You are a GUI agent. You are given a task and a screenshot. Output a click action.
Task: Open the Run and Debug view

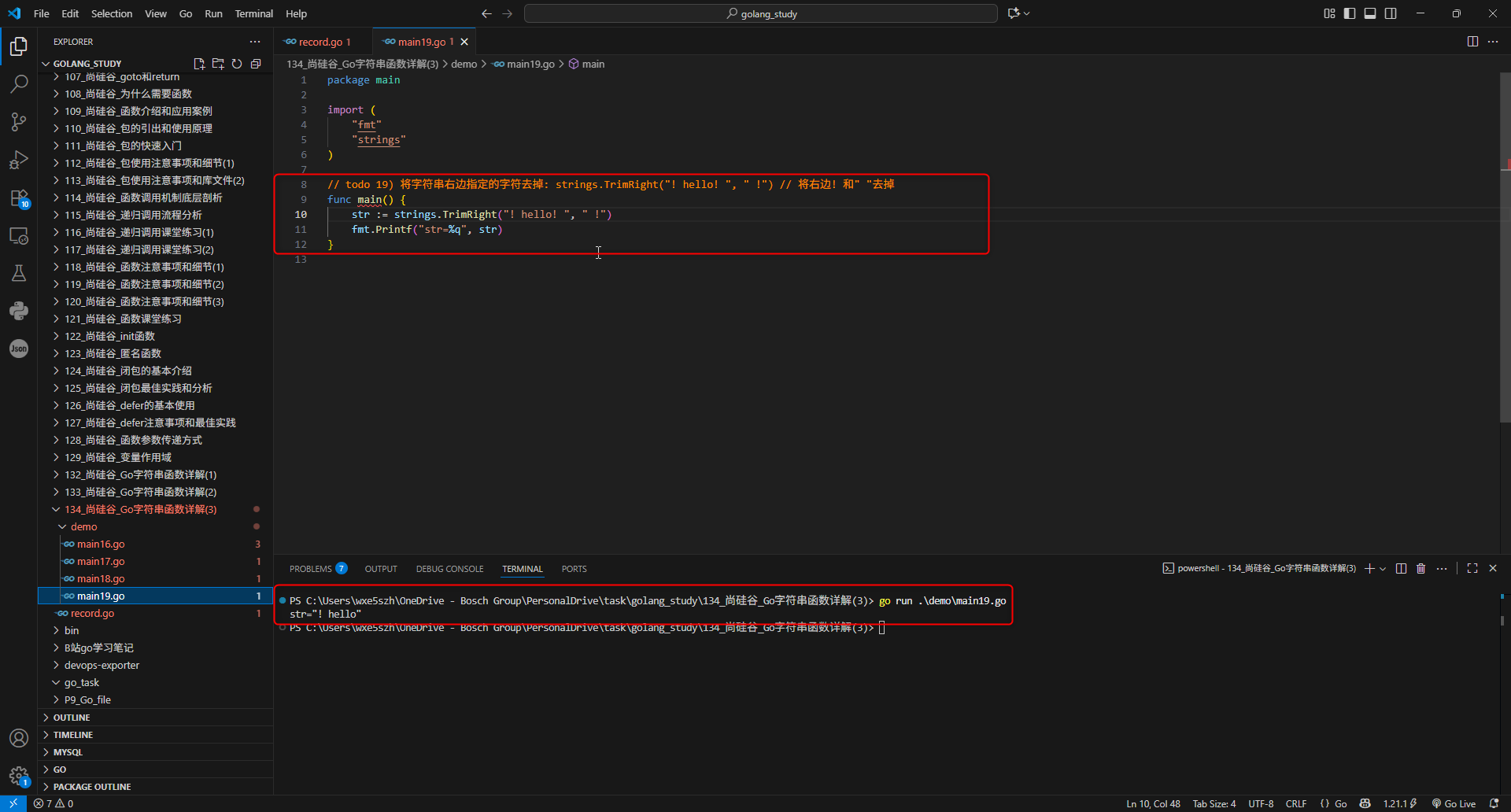click(x=19, y=160)
